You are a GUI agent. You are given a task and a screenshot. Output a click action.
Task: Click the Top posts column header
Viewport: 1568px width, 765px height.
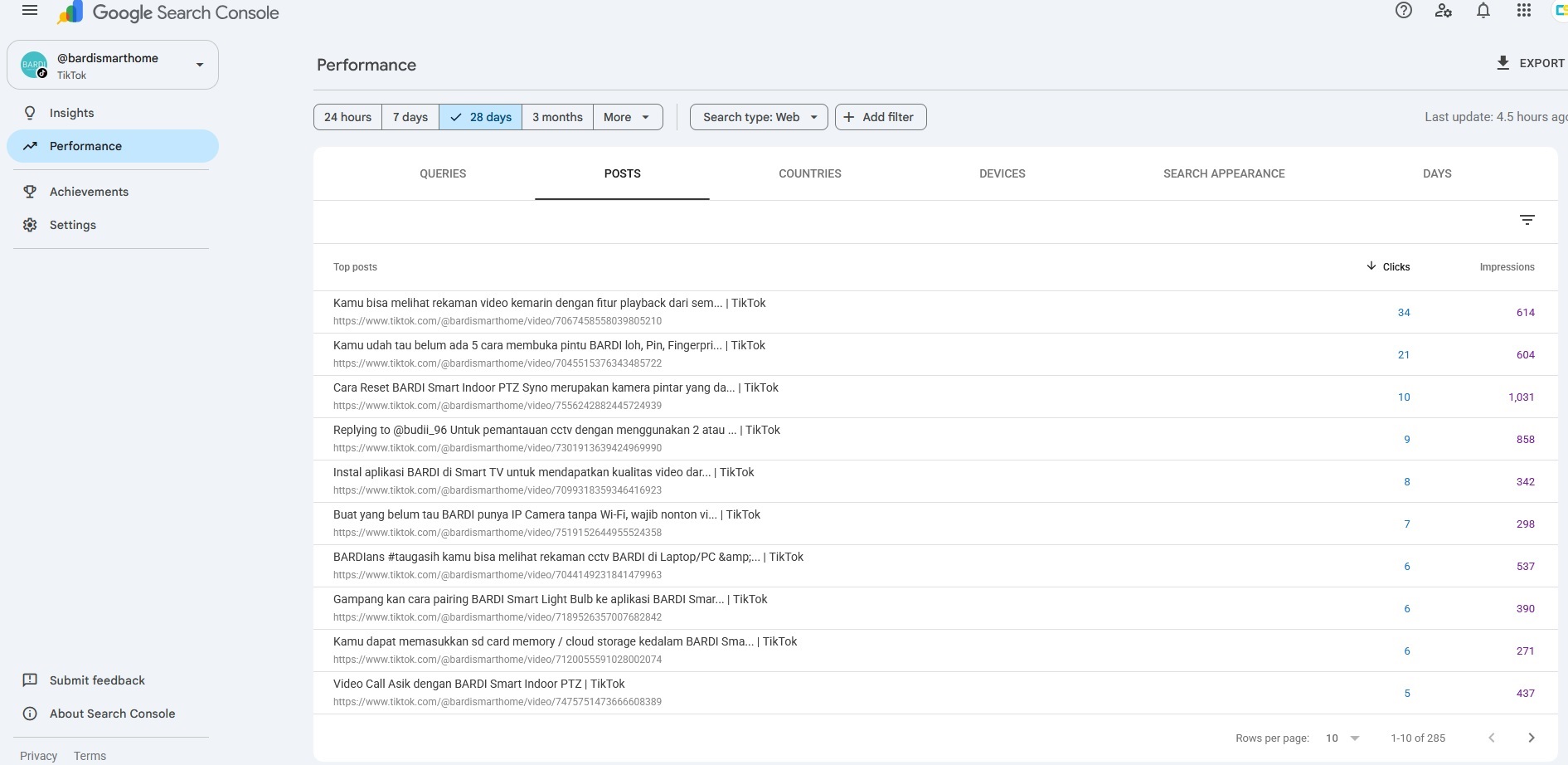click(x=355, y=267)
